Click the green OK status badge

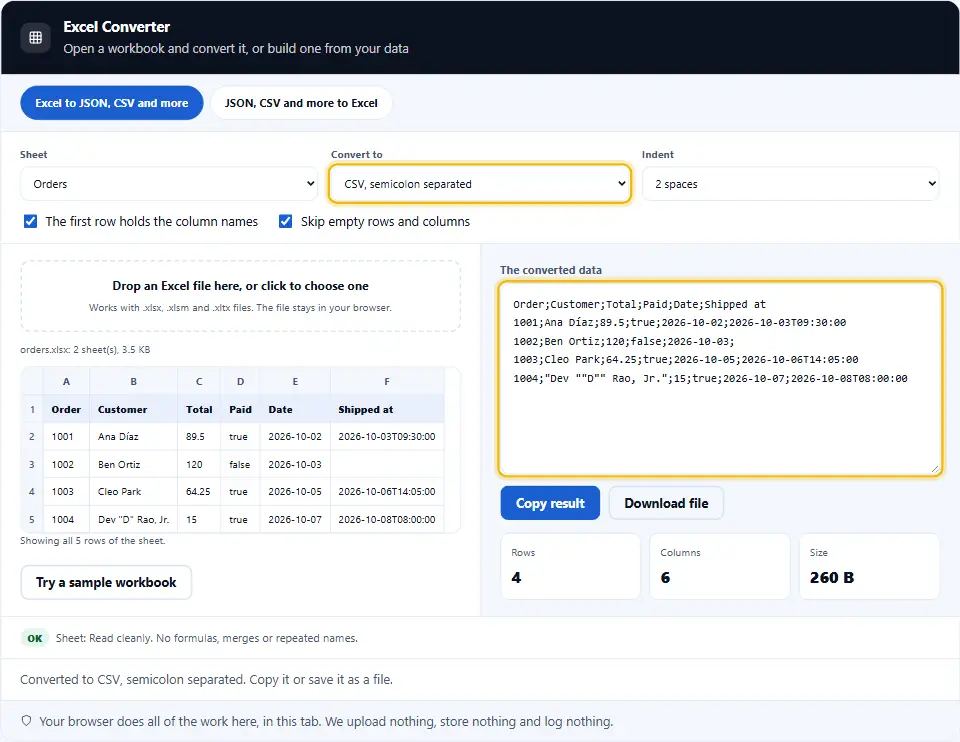pos(35,638)
